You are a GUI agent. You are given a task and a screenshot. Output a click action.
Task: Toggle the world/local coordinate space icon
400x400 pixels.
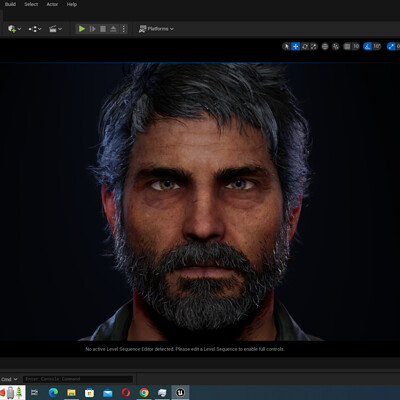click(325, 46)
